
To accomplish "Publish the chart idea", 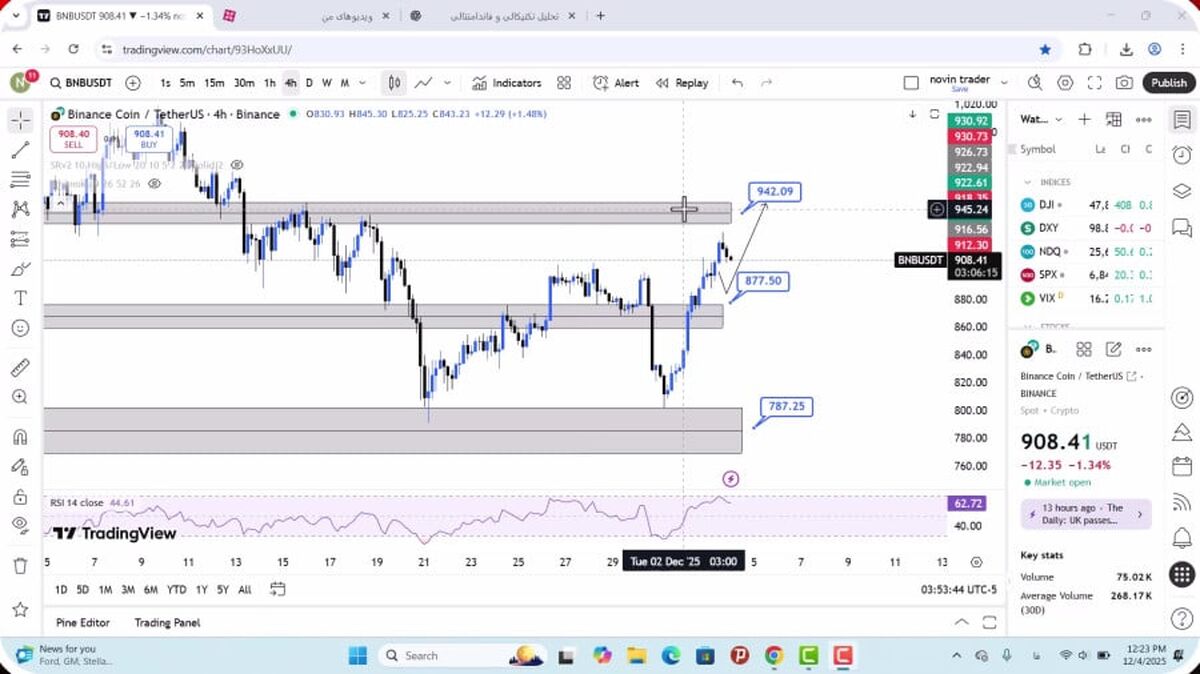I will pos(1168,83).
